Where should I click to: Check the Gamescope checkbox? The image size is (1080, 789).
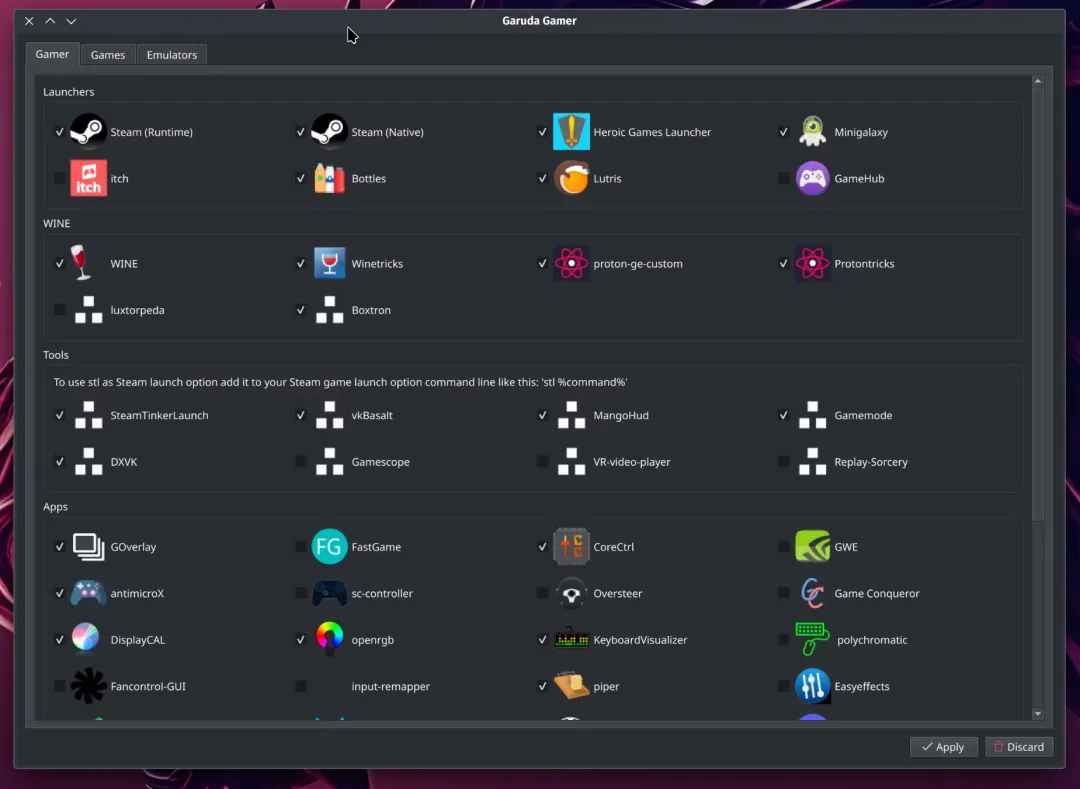coord(301,461)
